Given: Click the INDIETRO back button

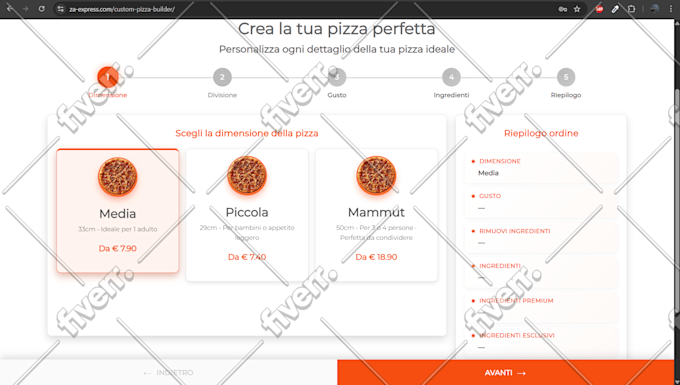Looking at the screenshot, I should pos(168,372).
